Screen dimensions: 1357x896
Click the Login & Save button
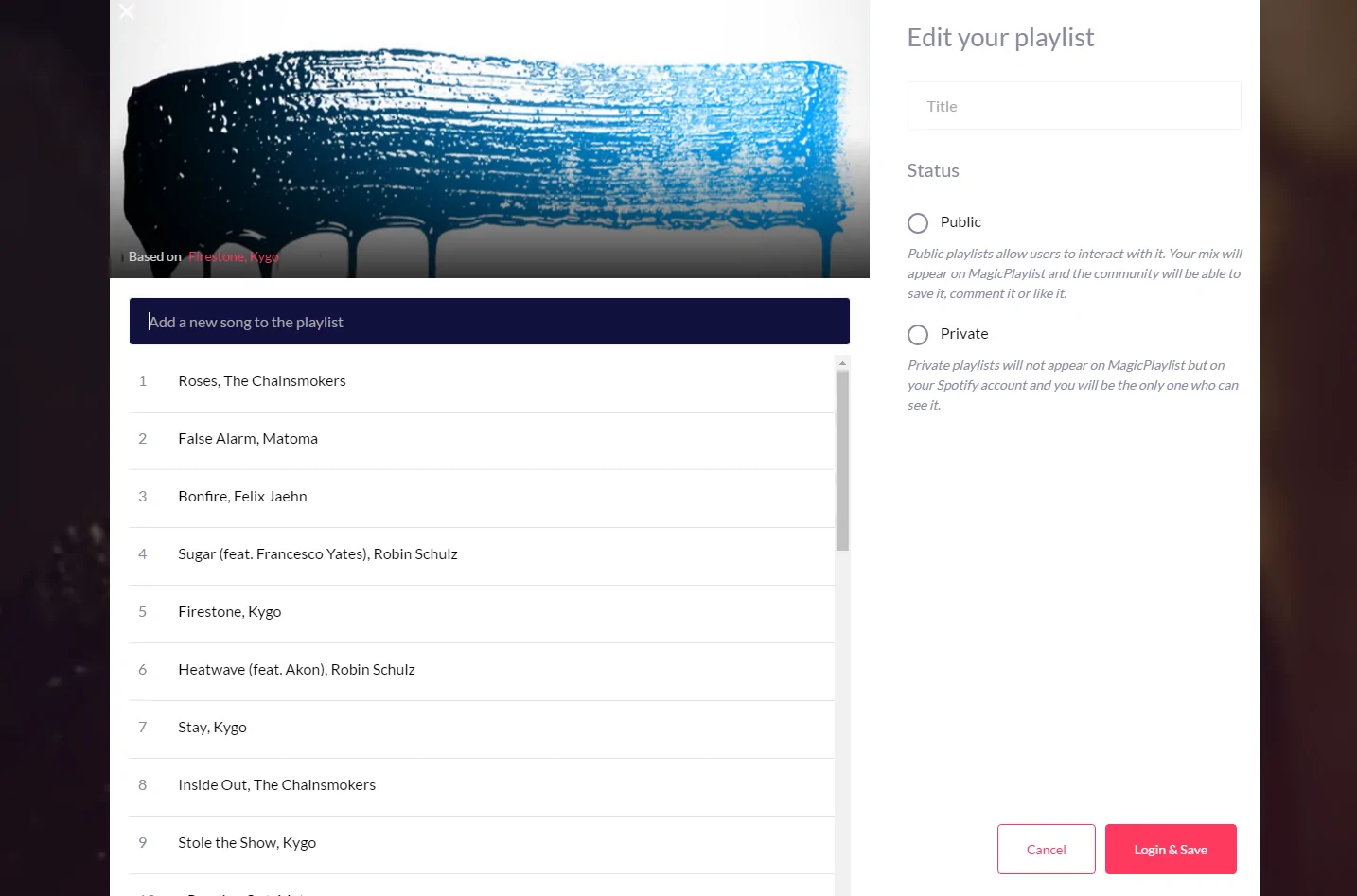pyautogui.click(x=1171, y=850)
